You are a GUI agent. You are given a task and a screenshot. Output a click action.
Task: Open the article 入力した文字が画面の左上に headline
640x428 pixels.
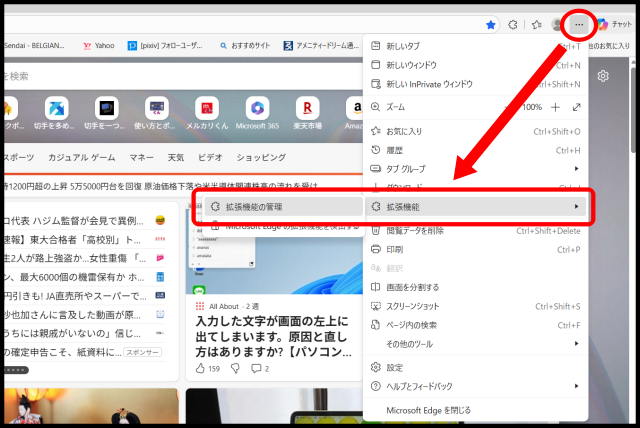[273, 337]
